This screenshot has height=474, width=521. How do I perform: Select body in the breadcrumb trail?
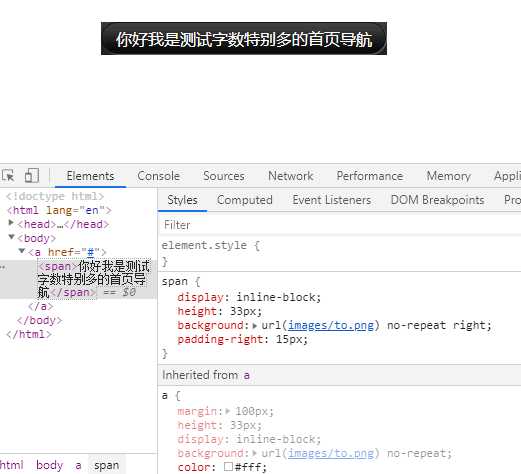(49, 465)
